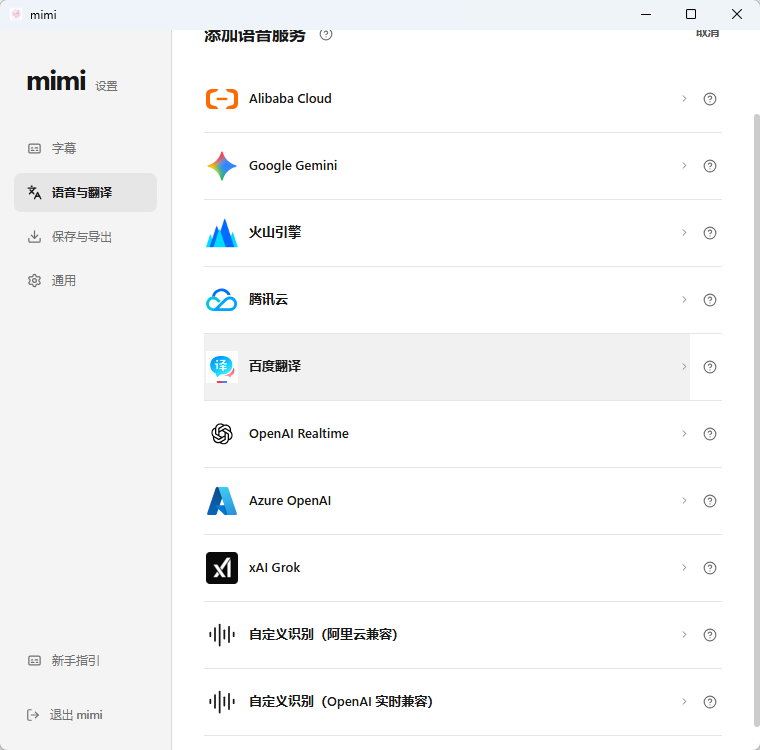Open help for Azure OpenAI
The height and width of the screenshot is (750, 760).
click(x=710, y=501)
